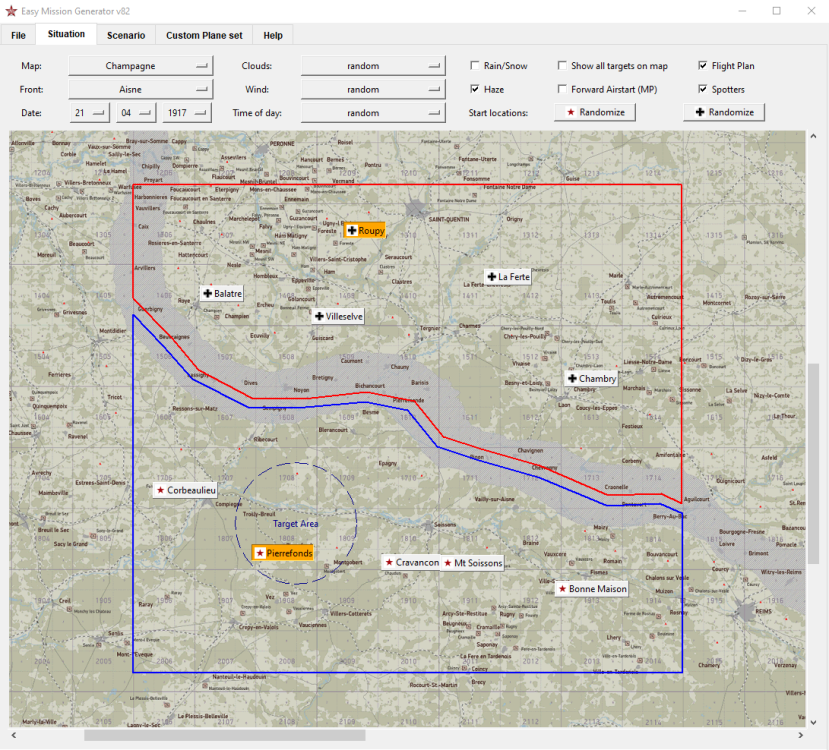Switch to the Scenario tab
Screen dimensions: 829x750
(126, 35)
